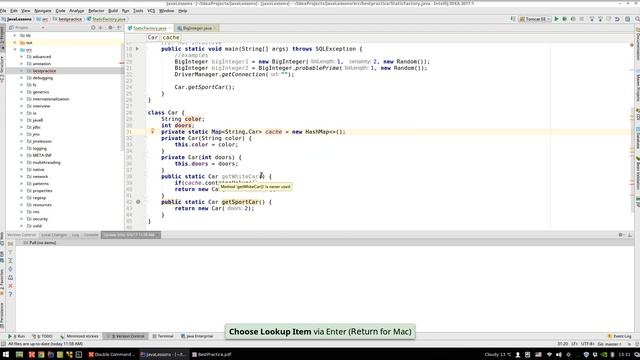Open Double Commander from the taskbar
This screenshot has height=360, width=640.
coord(111,354)
